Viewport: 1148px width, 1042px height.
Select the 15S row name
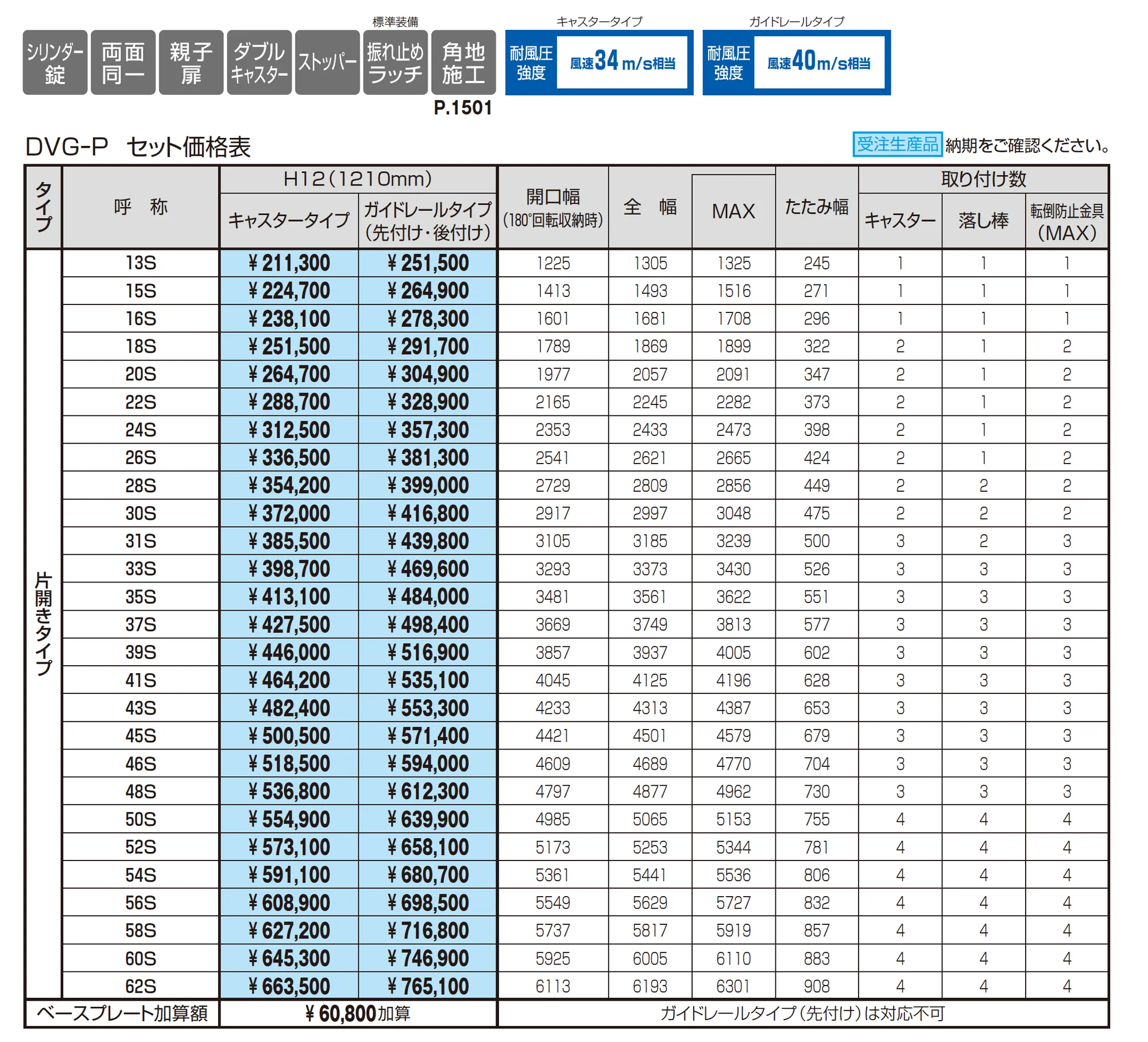click(141, 291)
